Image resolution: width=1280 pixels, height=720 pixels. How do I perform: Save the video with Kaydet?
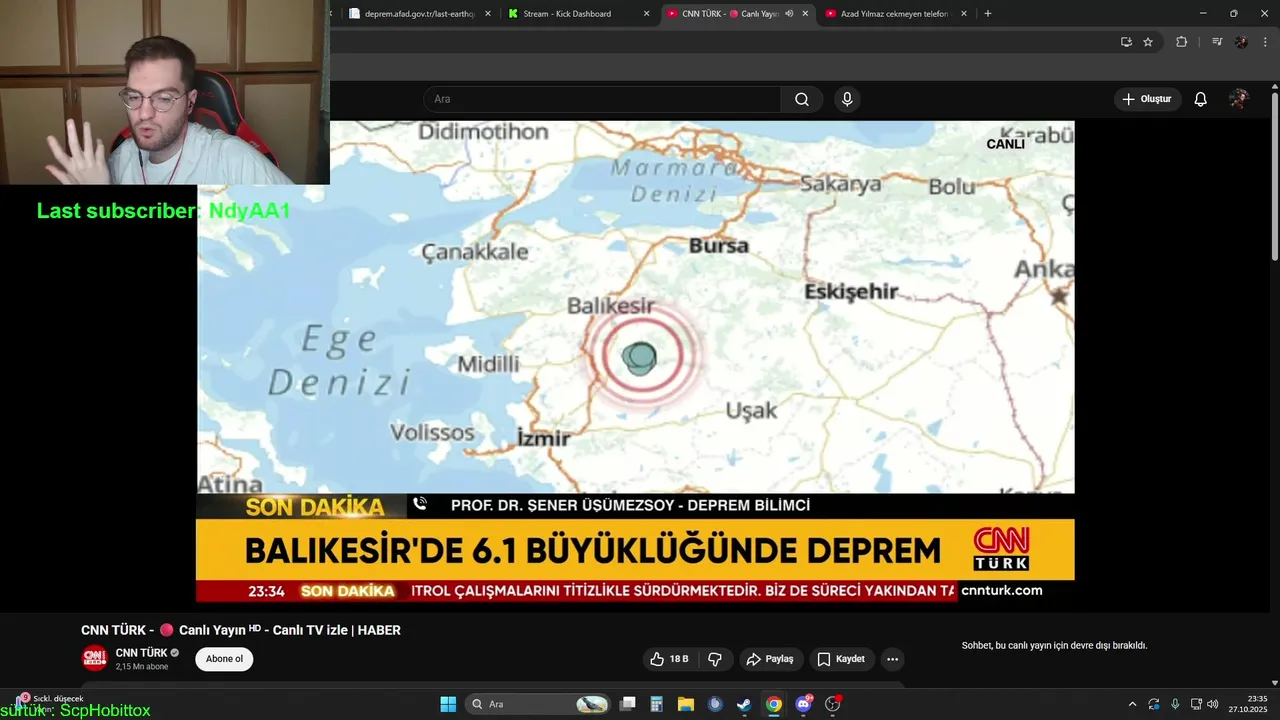click(x=841, y=659)
